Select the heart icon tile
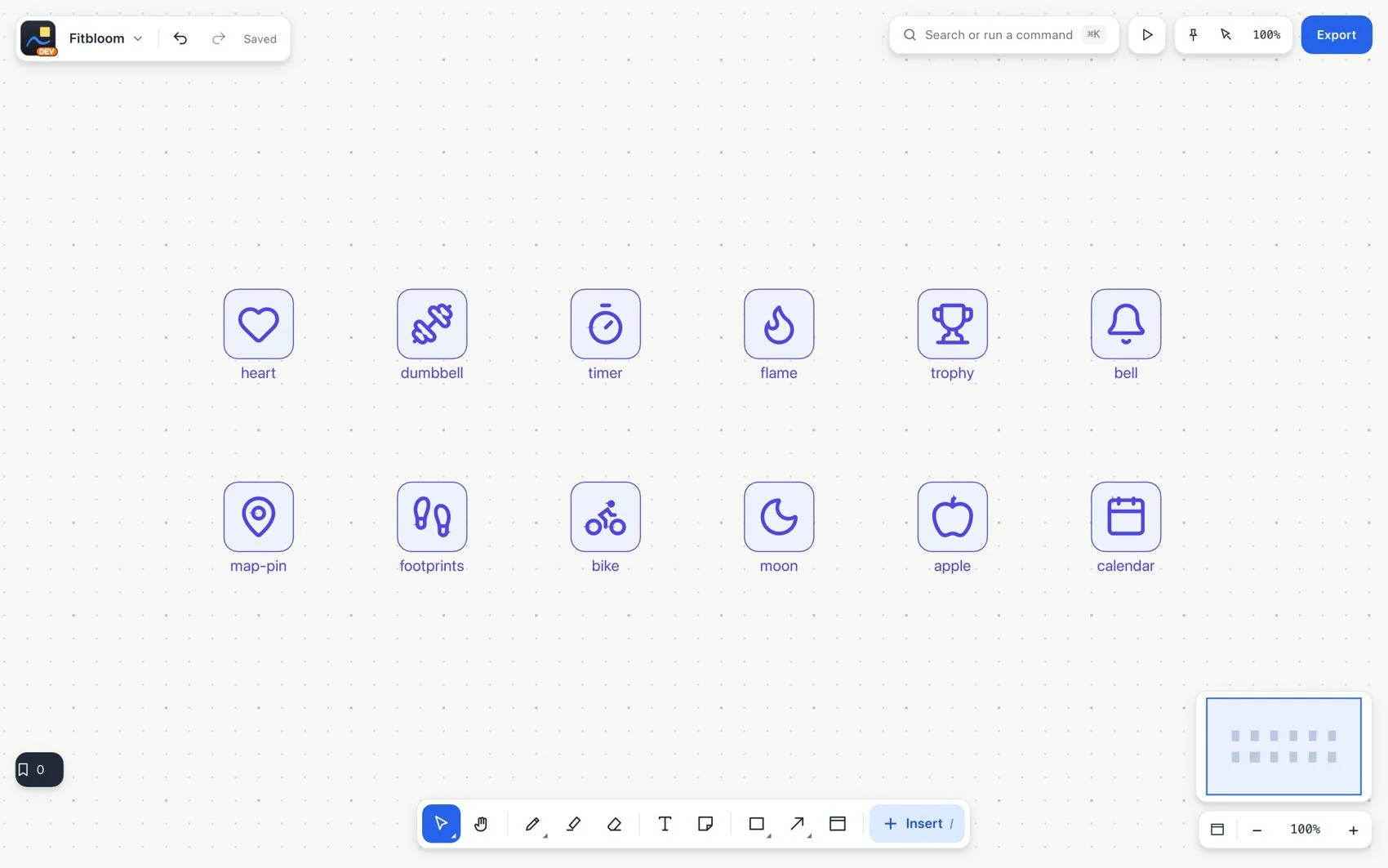Viewport: 1388px width, 868px height. click(258, 323)
